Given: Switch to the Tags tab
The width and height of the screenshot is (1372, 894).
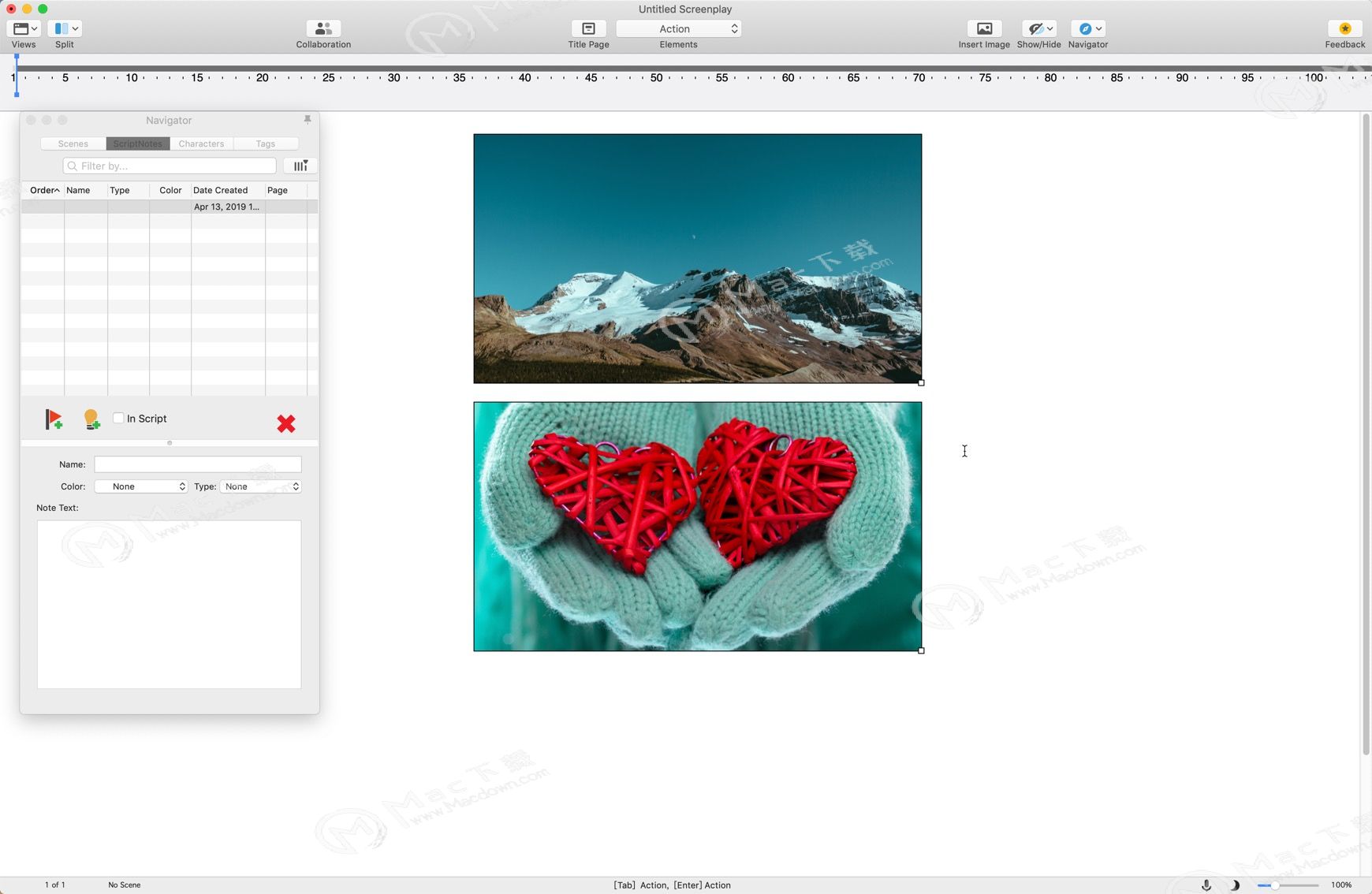Looking at the screenshot, I should pyautogui.click(x=266, y=143).
